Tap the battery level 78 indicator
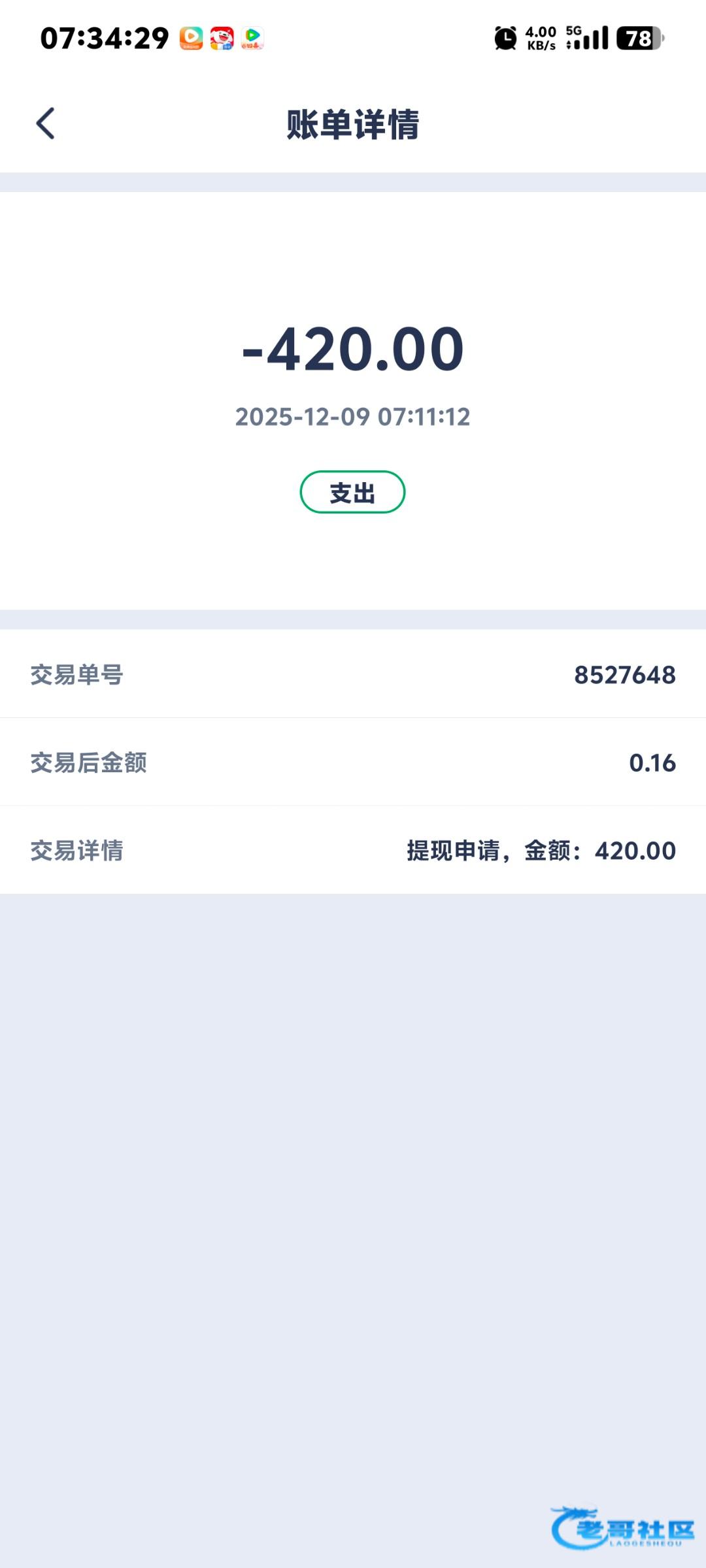 coord(641,39)
